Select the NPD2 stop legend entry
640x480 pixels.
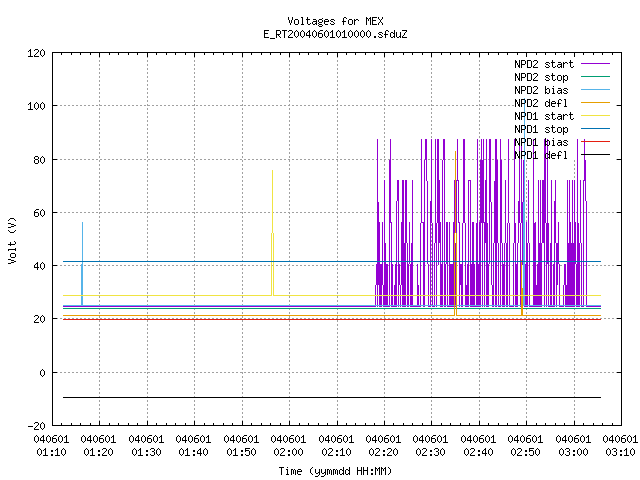coord(541,77)
